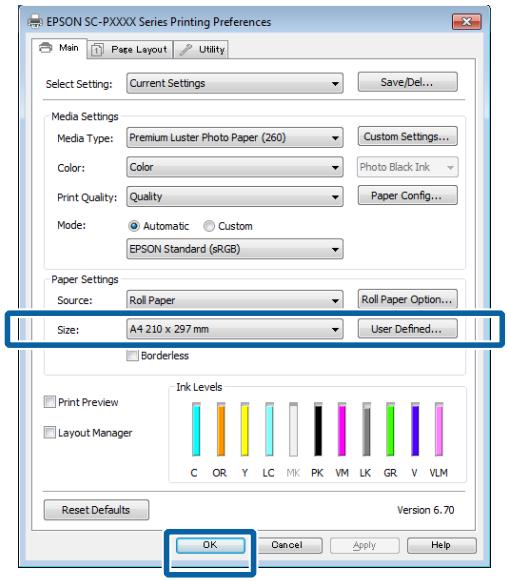Select the Main tab
This screenshot has height=581, width=507.
[x=59, y=48]
